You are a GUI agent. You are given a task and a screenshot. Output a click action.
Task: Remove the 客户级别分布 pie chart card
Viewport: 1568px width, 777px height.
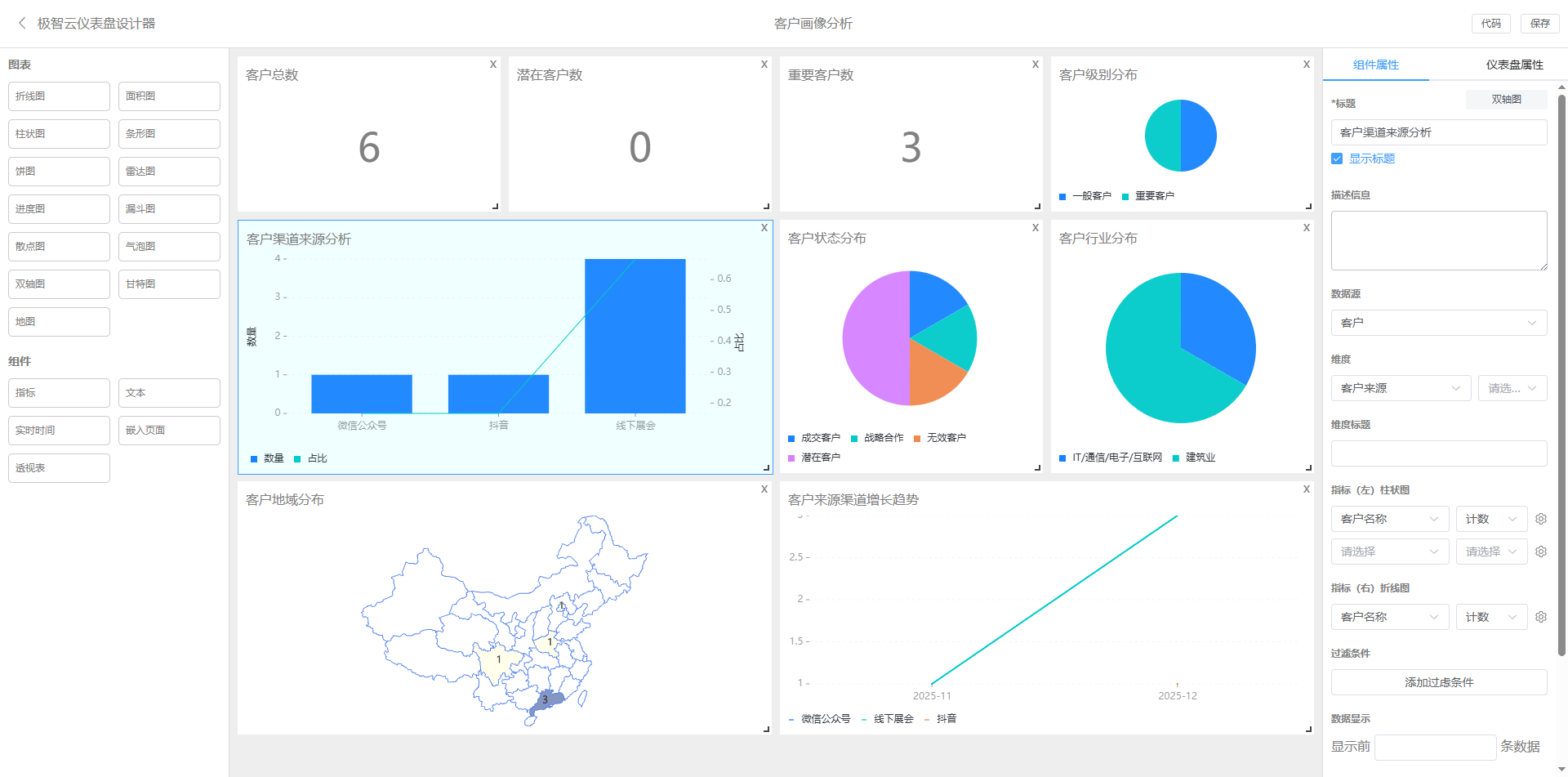click(x=1307, y=65)
